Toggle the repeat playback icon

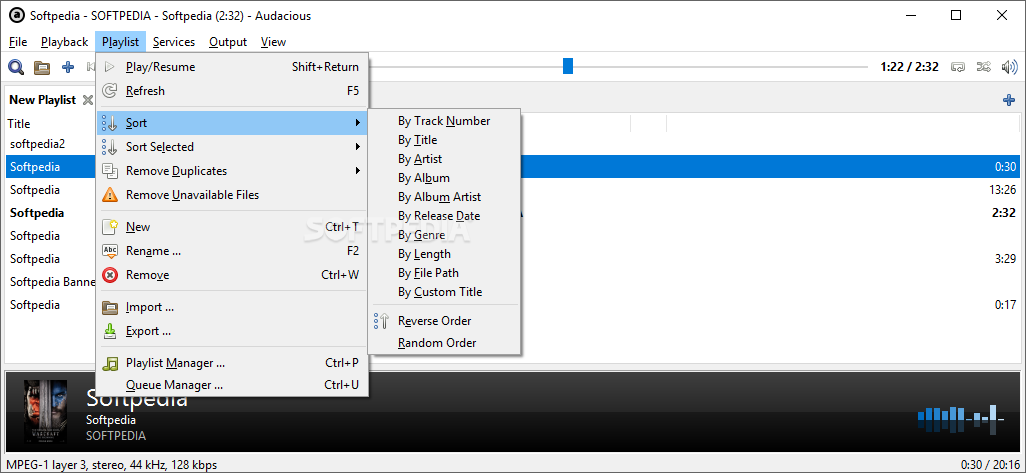(958, 67)
